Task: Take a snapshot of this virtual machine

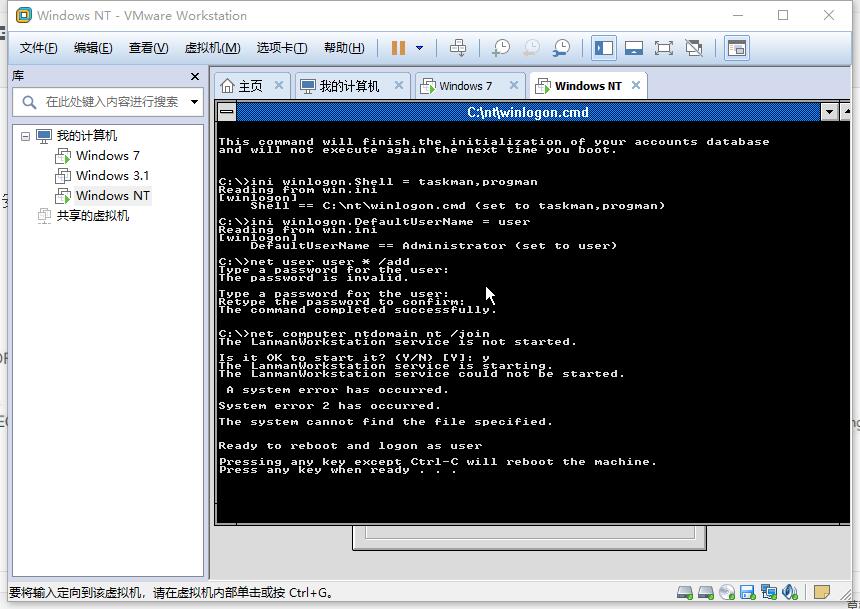Action: (500, 48)
